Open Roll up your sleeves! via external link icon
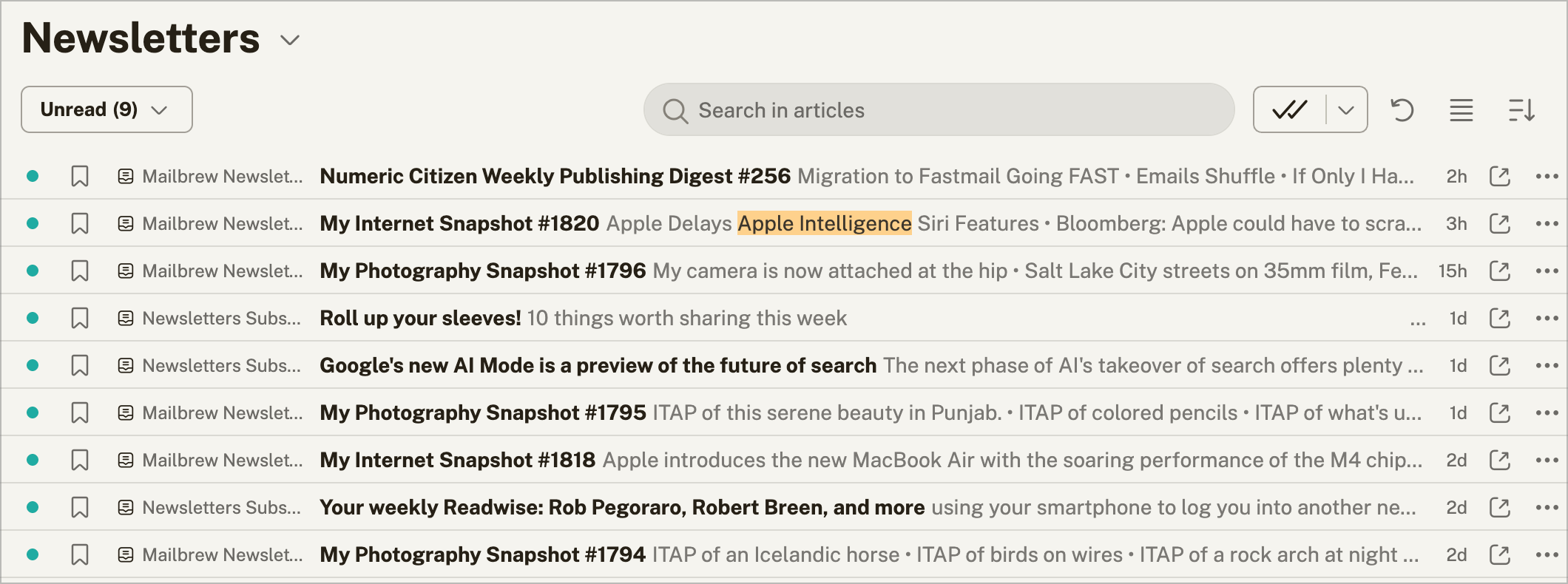The image size is (1568, 584). [x=1500, y=317]
